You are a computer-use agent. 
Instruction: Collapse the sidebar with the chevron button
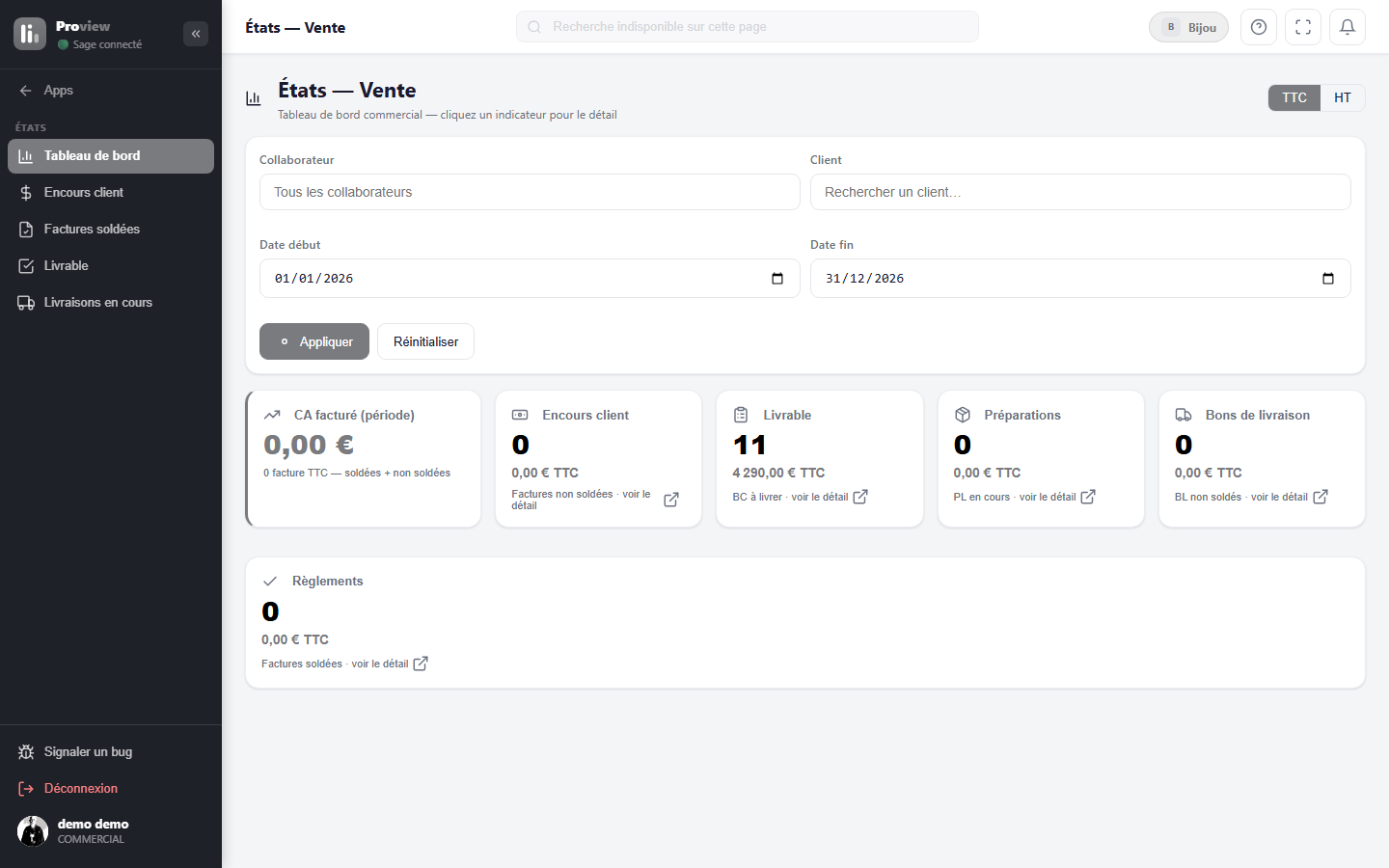196,34
